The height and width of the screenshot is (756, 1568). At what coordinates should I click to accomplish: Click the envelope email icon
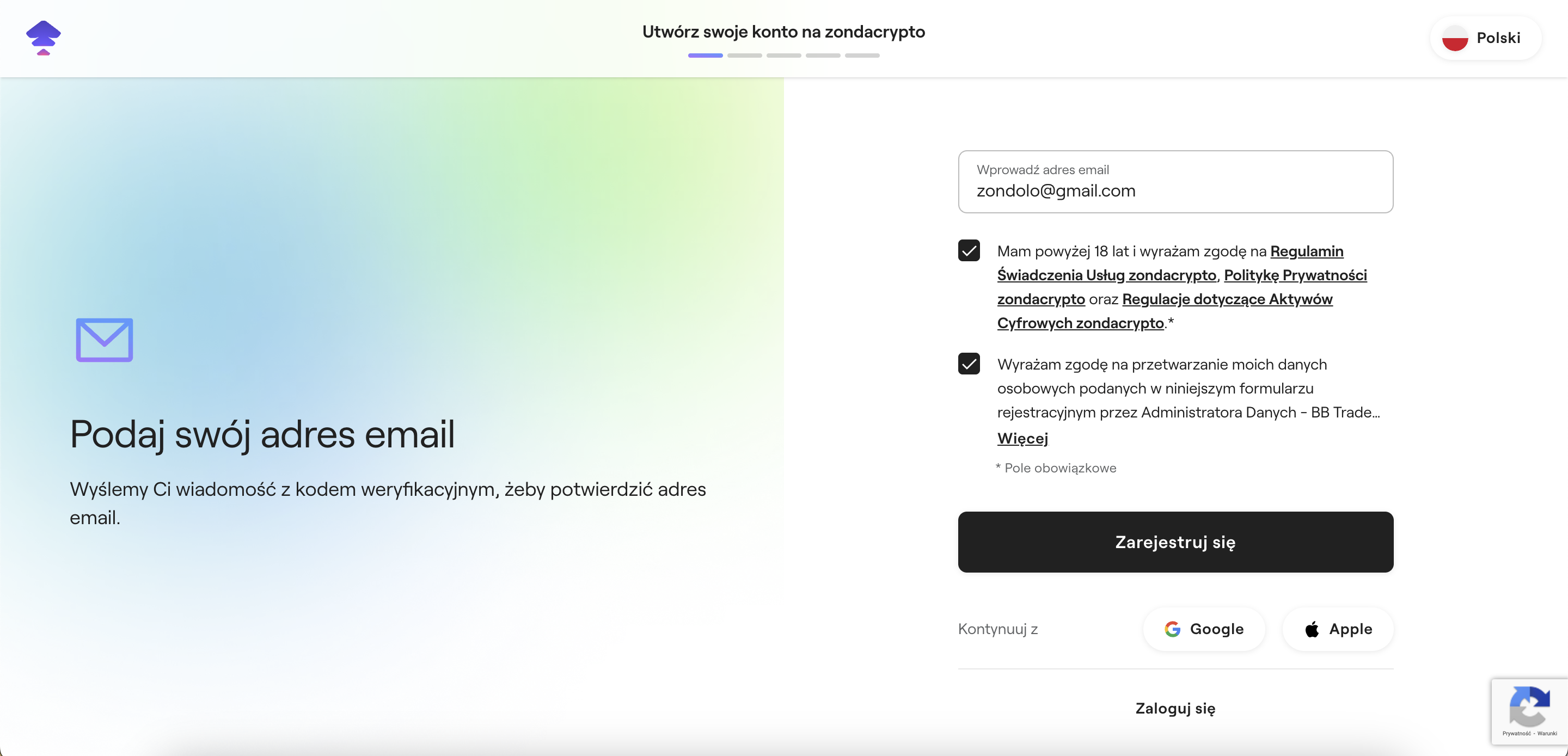point(104,340)
